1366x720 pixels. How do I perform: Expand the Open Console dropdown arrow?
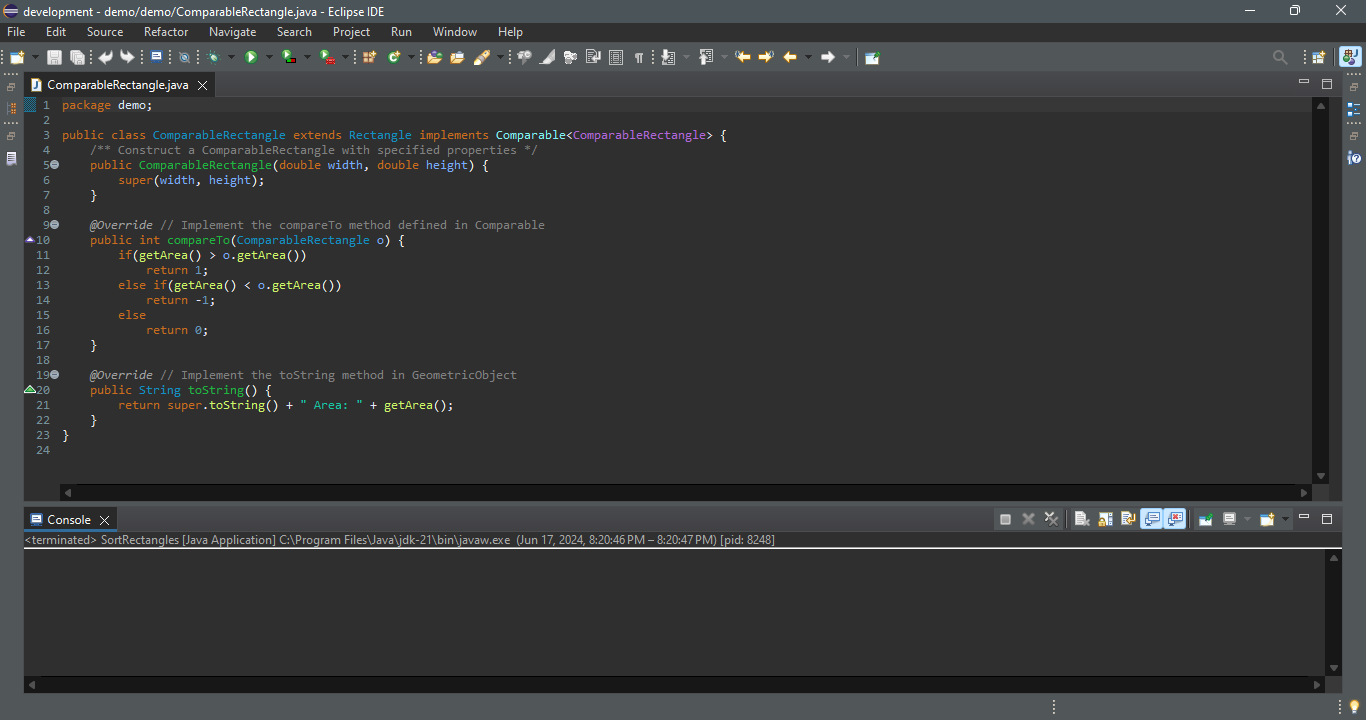click(1284, 519)
